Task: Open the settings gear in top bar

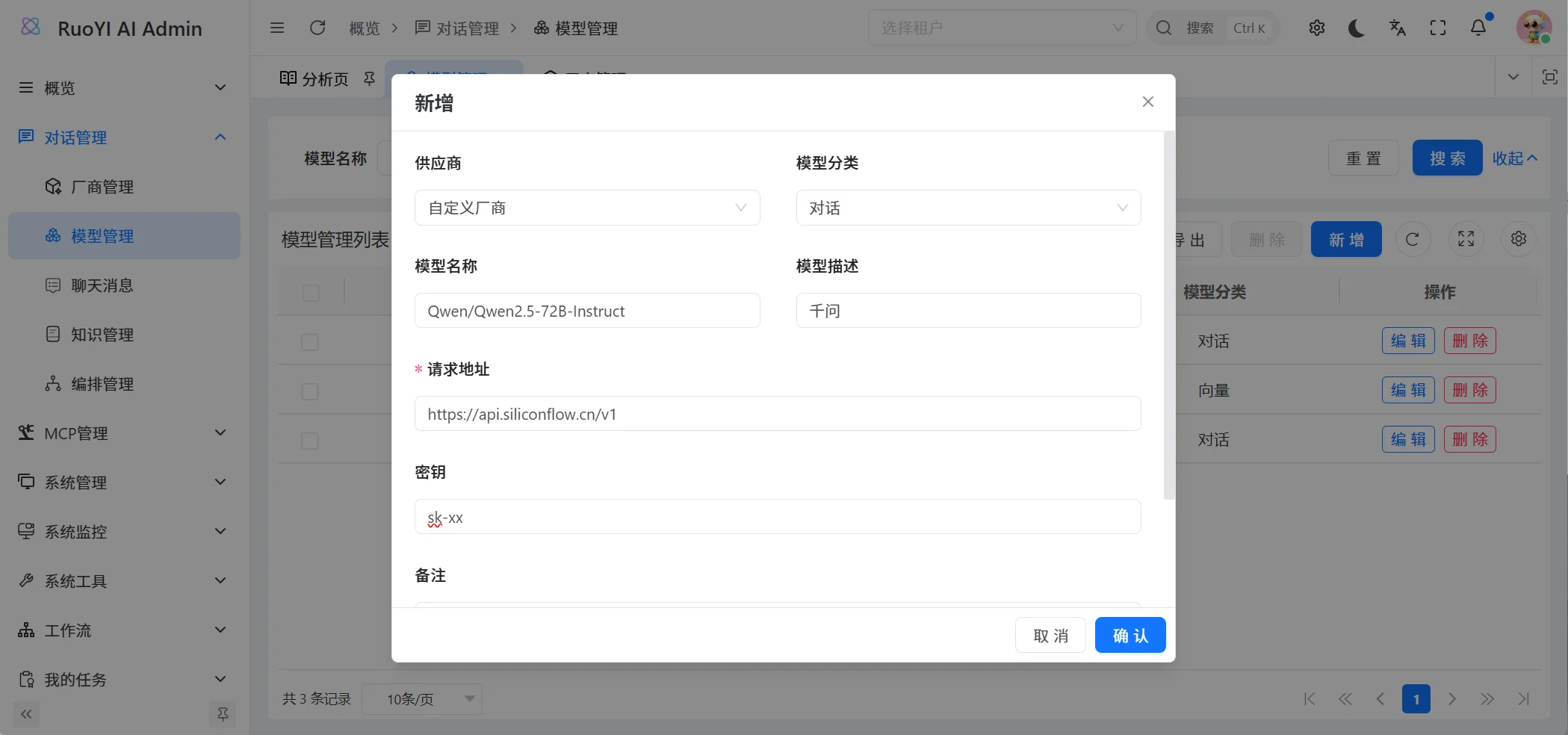Action: 1316,28
